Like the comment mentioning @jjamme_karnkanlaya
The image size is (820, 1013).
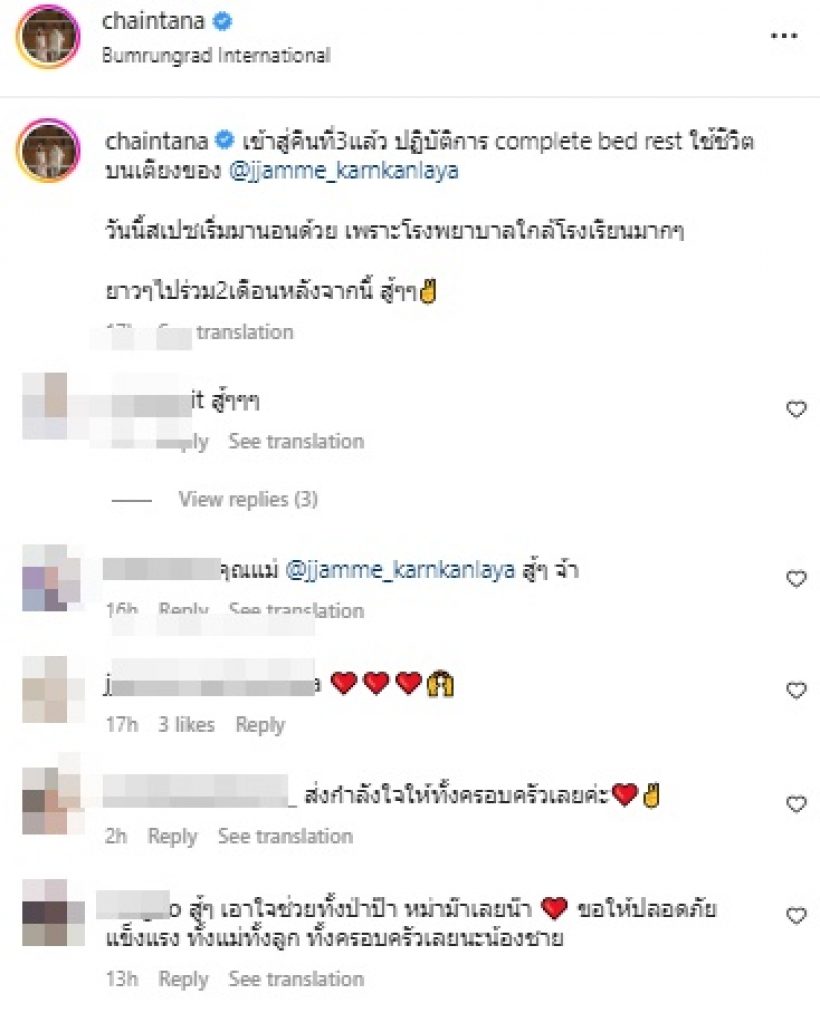click(x=796, y=578)
